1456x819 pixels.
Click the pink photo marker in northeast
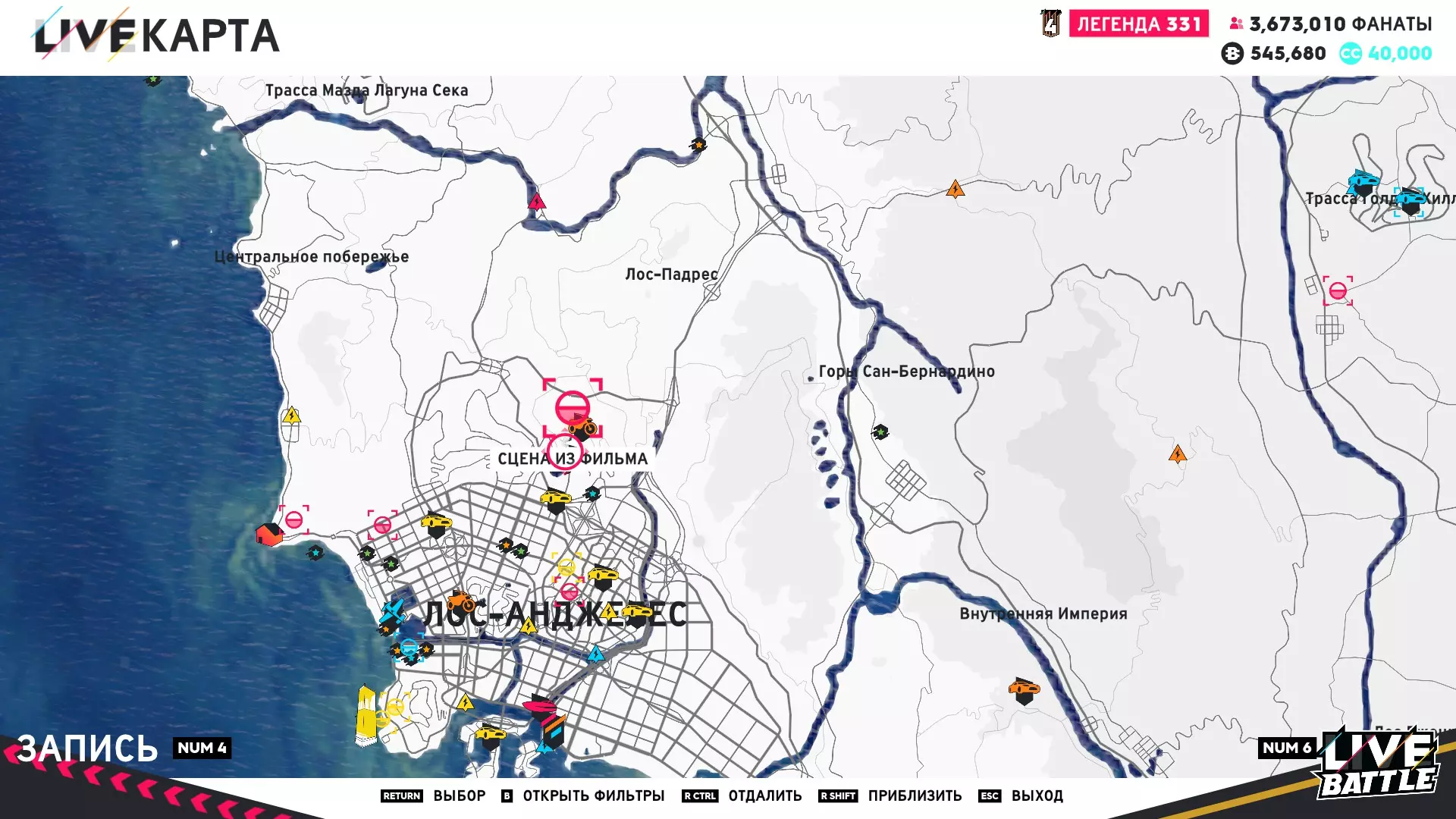pyautogui.click(x=1338, y=291)
